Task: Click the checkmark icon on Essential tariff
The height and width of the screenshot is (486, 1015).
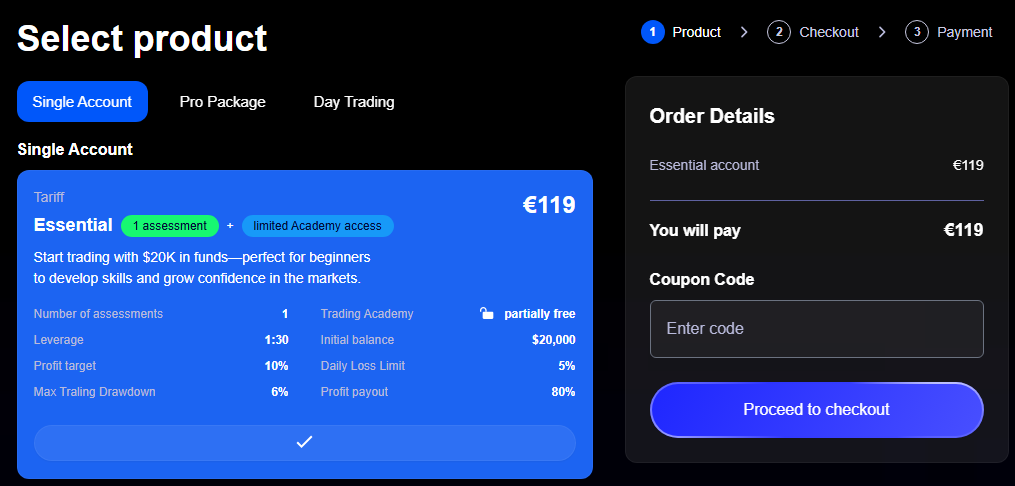Action: (305, 442)
